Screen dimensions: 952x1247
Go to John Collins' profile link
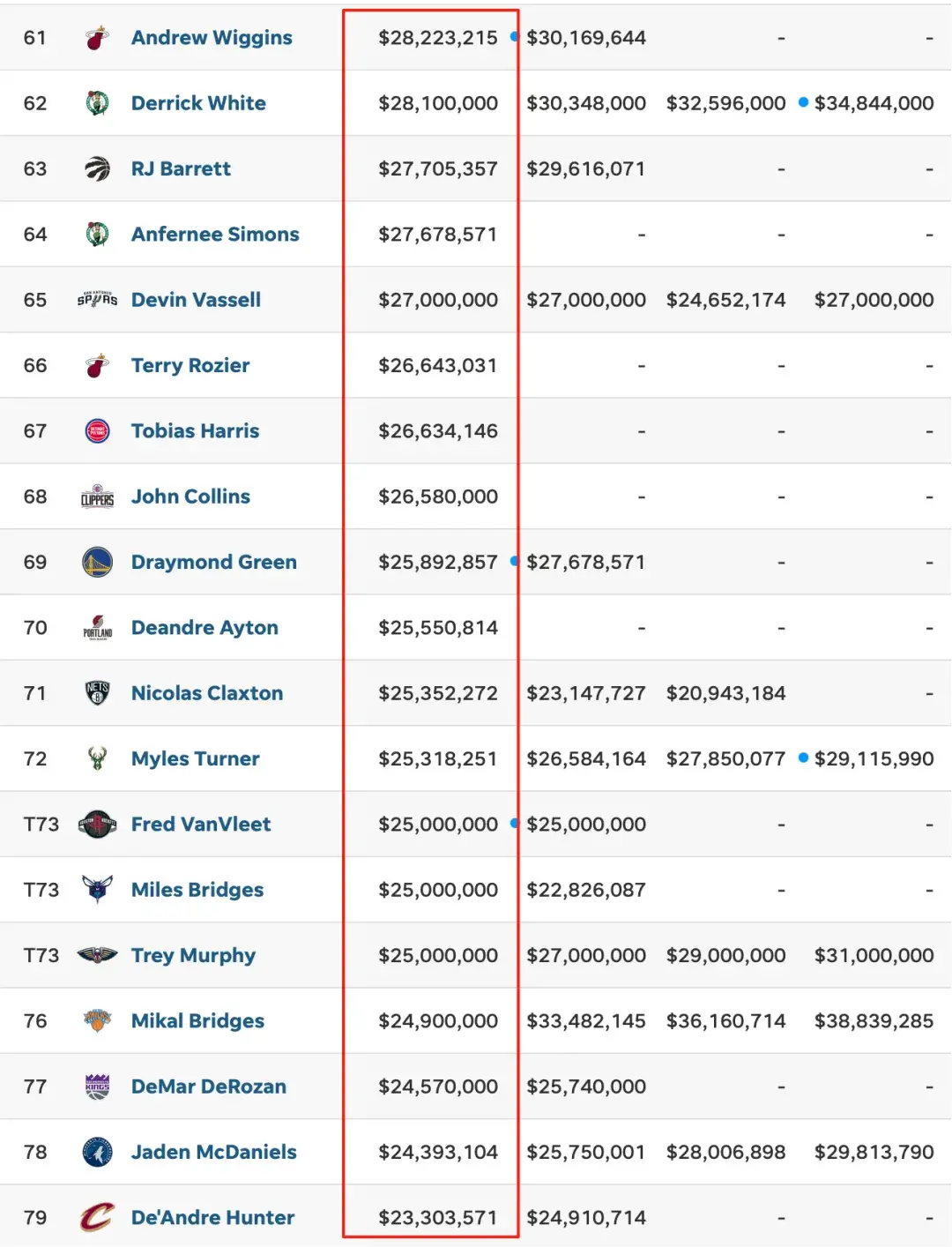[x=190, y=497]
